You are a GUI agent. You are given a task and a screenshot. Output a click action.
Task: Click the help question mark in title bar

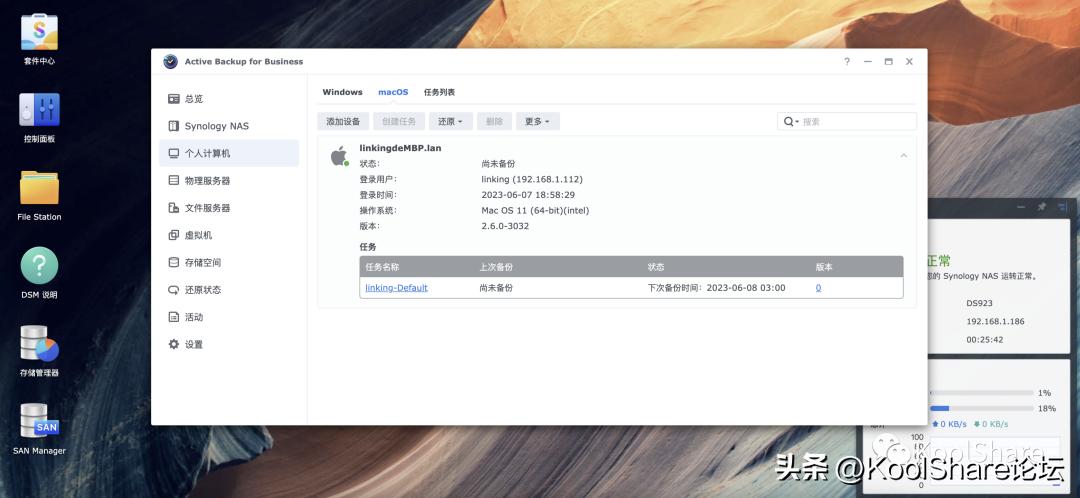[847, 61]
